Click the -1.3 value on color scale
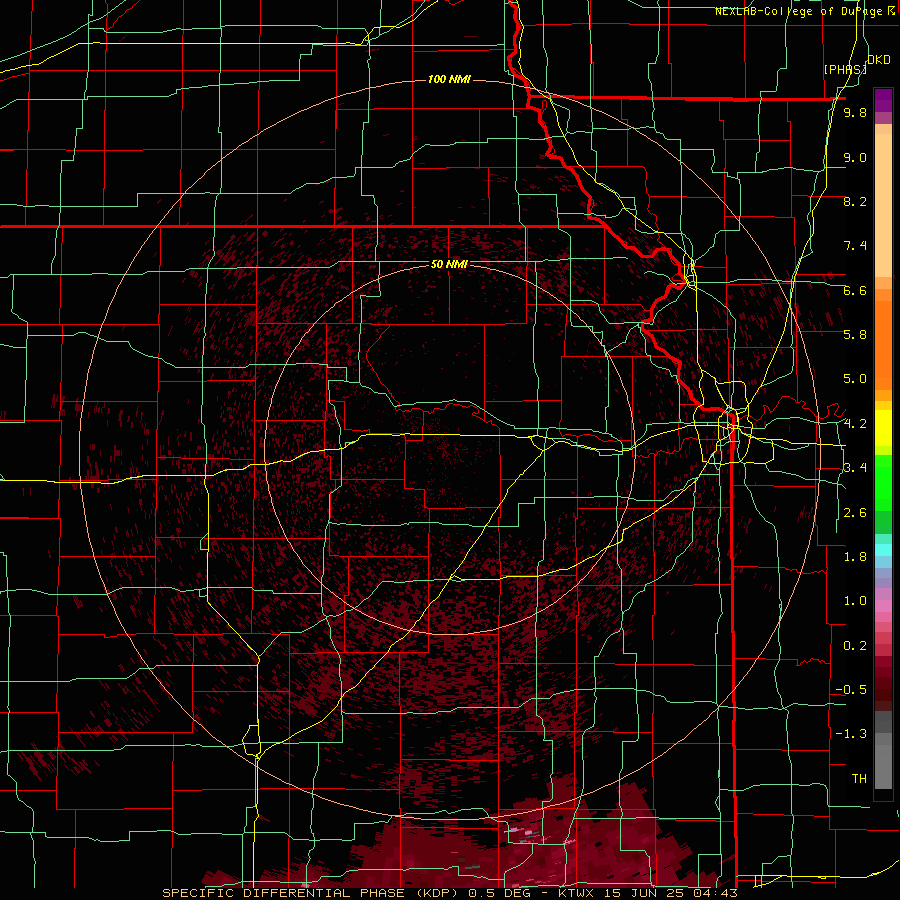Viewport: 900px width, 900px height. coord(851,734)
